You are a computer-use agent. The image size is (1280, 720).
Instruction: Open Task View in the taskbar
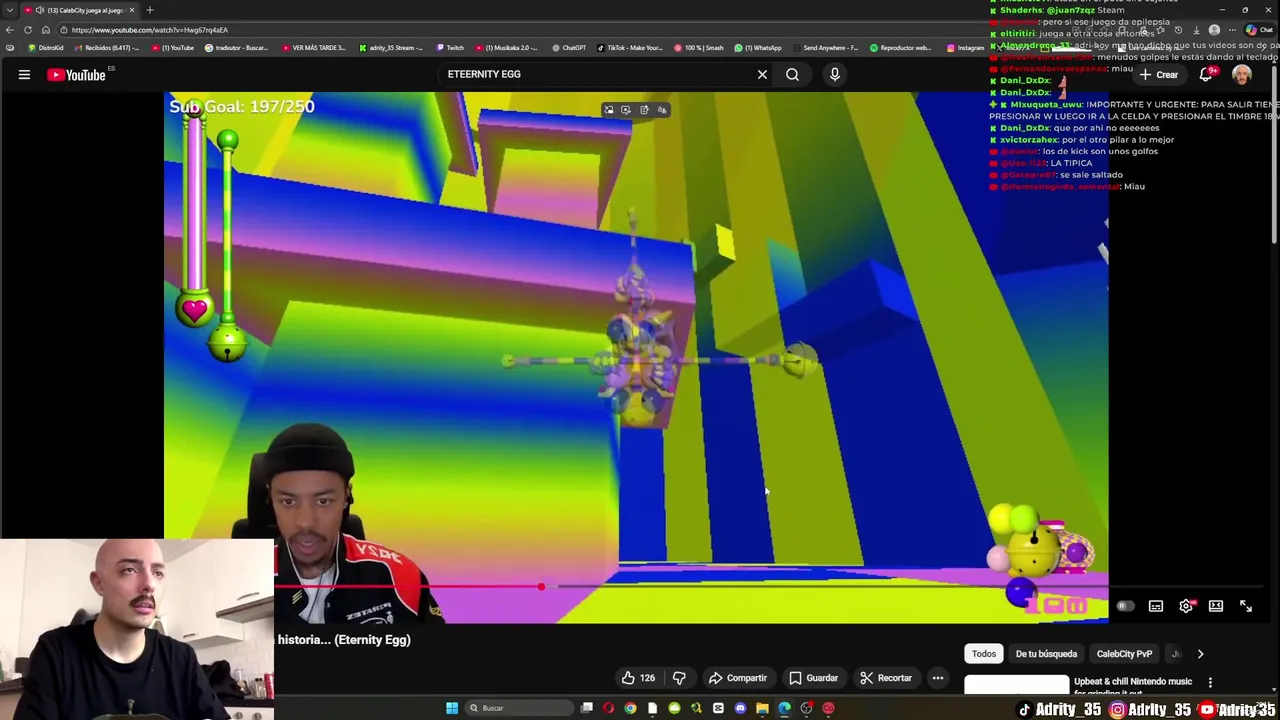[587, 708]
